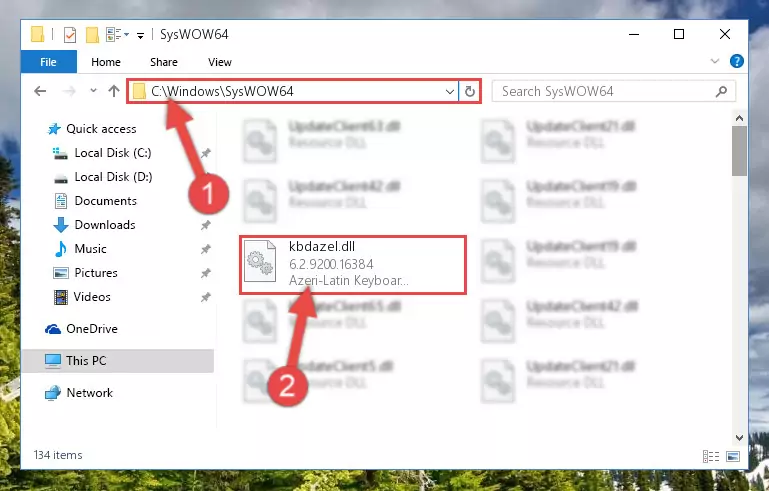
Task: Open Local Disk (D:) in sidebar
Action: [113, 177]
